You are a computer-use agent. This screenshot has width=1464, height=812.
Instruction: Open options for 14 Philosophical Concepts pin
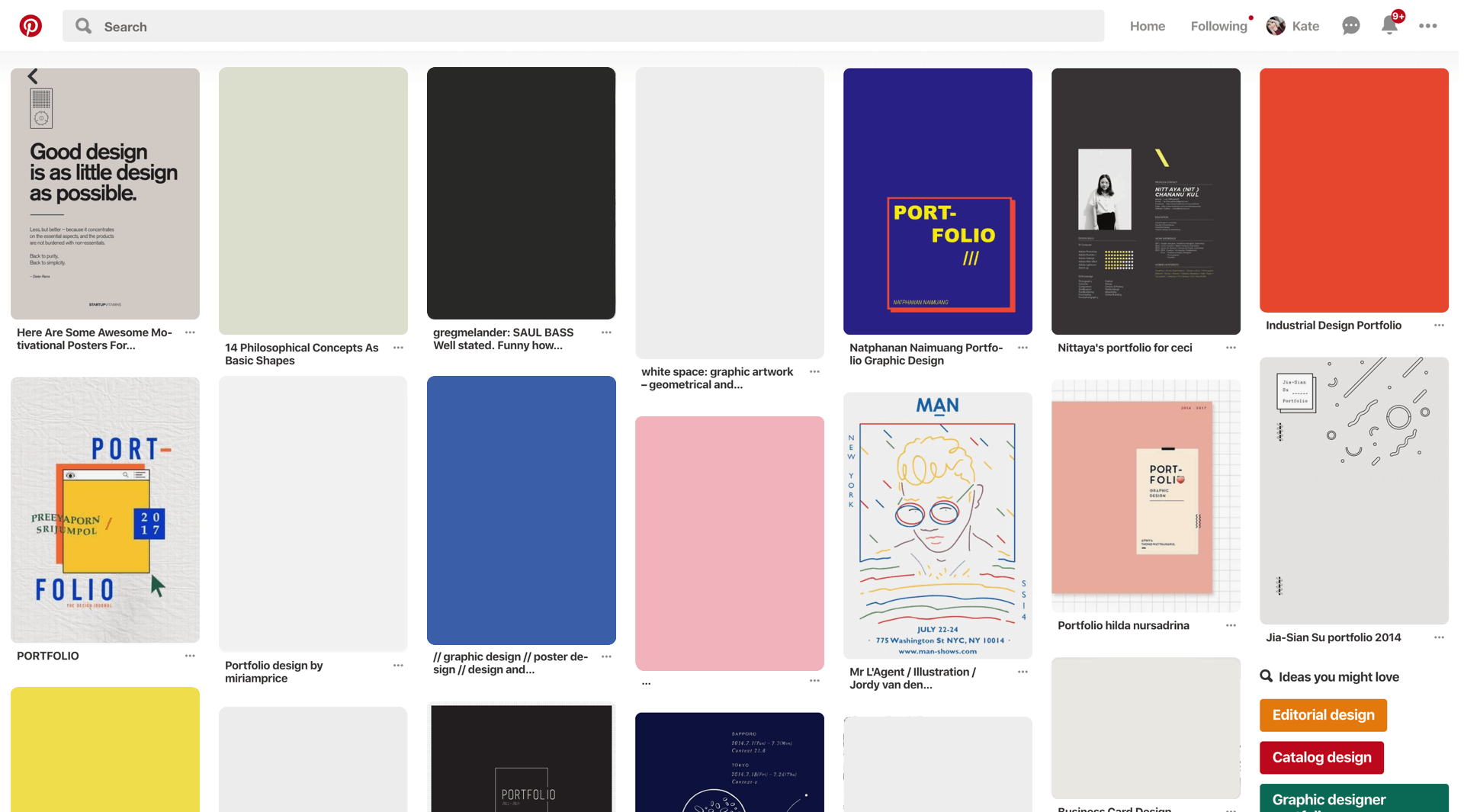click(398, 348)
